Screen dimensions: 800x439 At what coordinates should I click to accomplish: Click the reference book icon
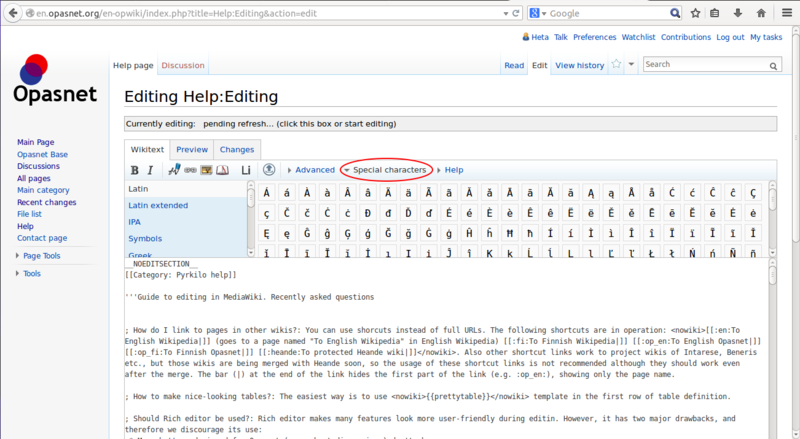coord(222,170)
